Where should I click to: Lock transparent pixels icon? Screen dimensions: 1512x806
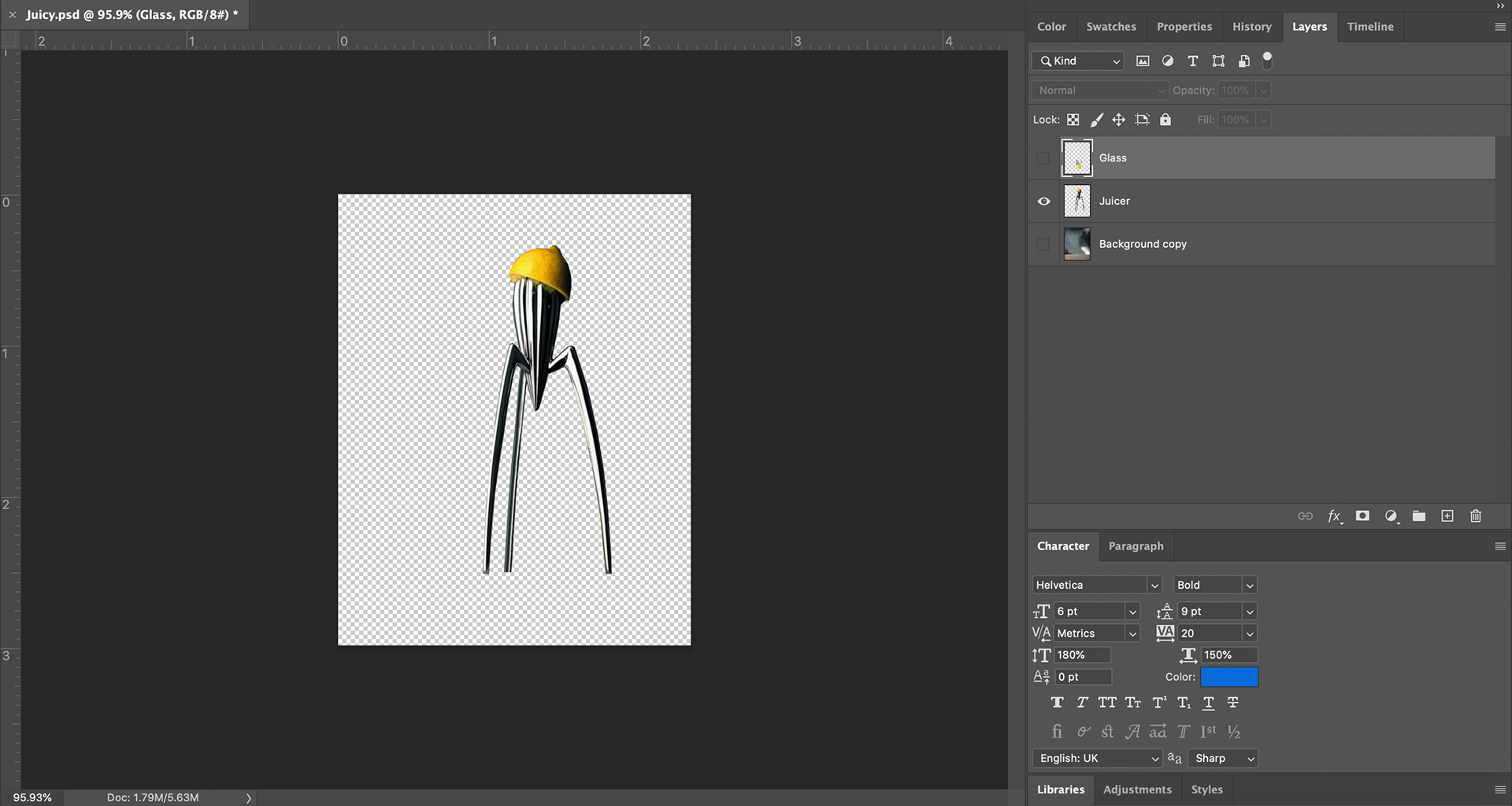coord(1073,120)
